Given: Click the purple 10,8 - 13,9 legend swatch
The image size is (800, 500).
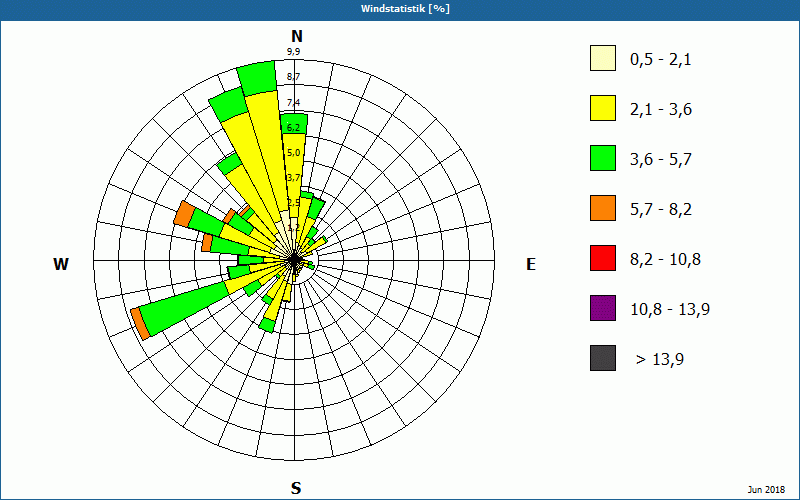Looking at the screenshot, I should pos(603,308).
